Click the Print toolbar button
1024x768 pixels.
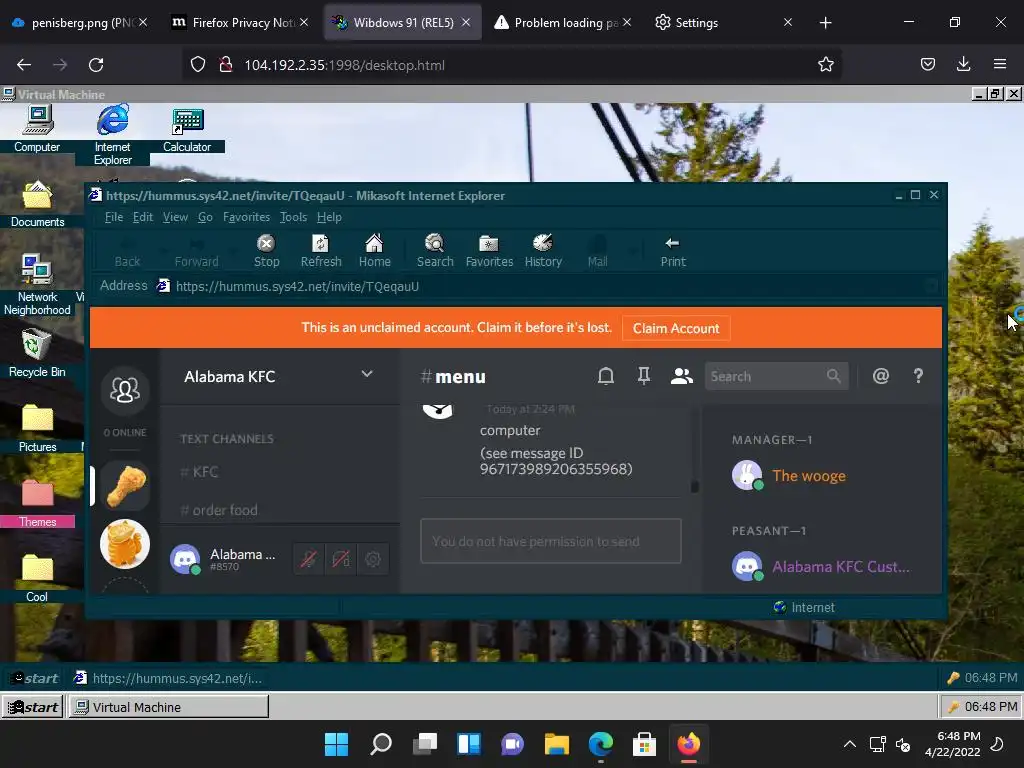click(x=673, y=251)
